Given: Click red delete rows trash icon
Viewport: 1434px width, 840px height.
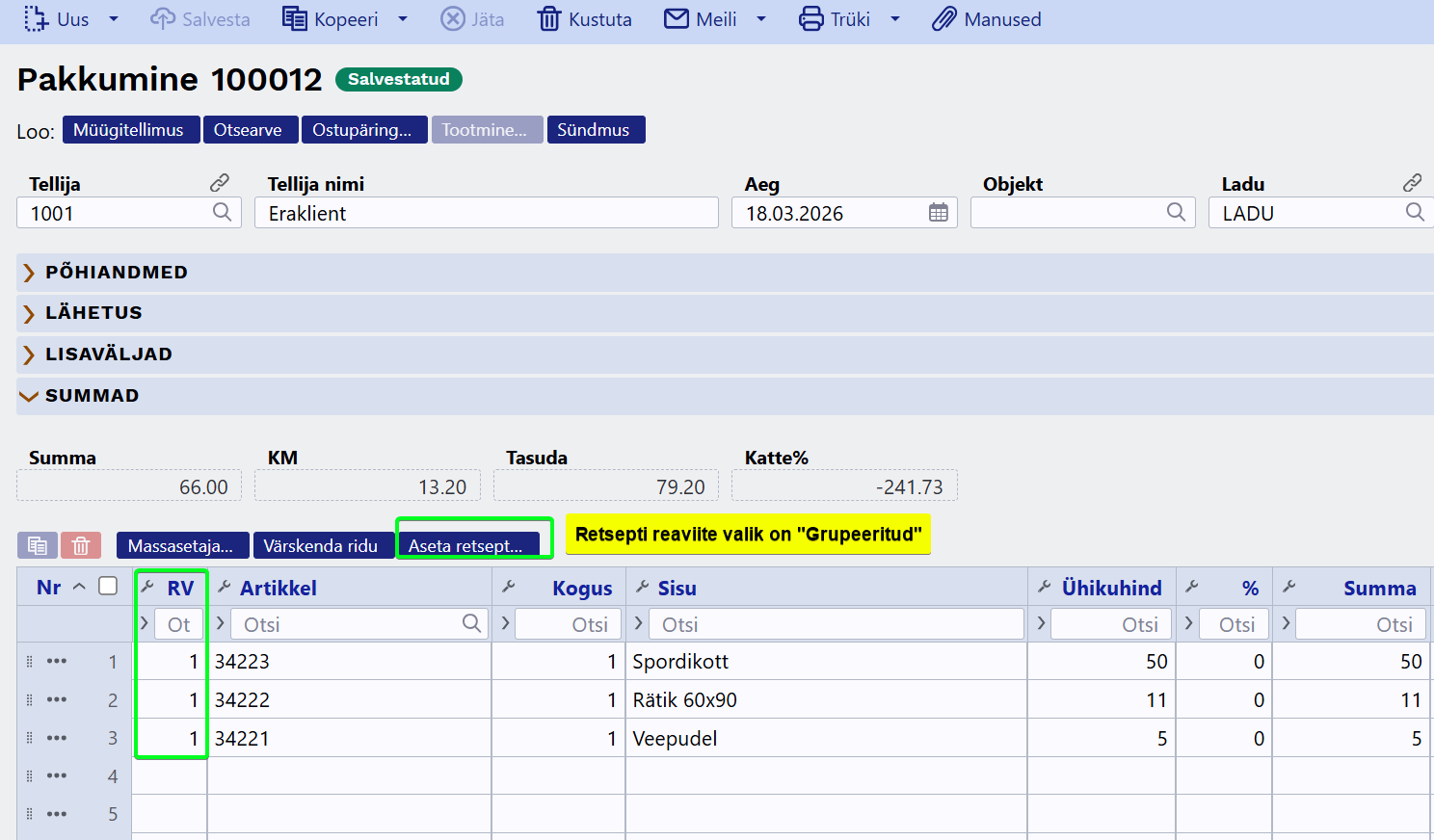Looking at the screenshot, I should click(81, 546).
